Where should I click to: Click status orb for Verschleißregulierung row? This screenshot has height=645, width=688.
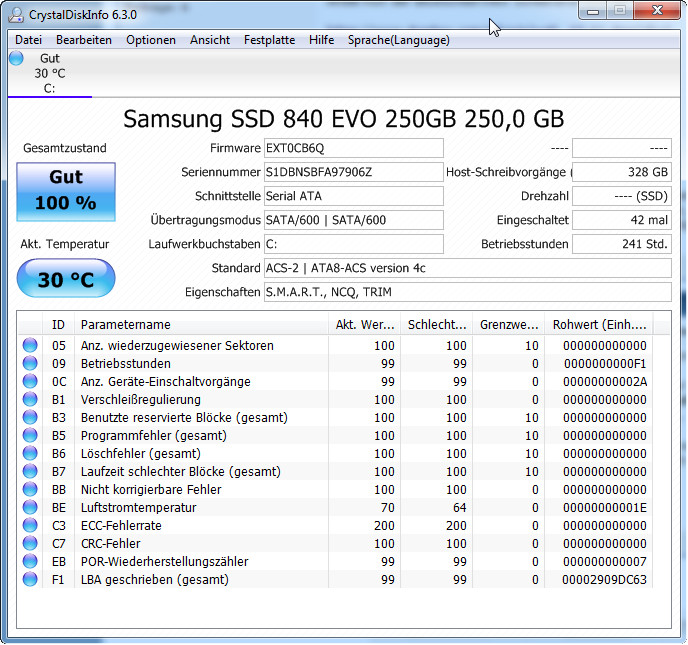point(30,399)
